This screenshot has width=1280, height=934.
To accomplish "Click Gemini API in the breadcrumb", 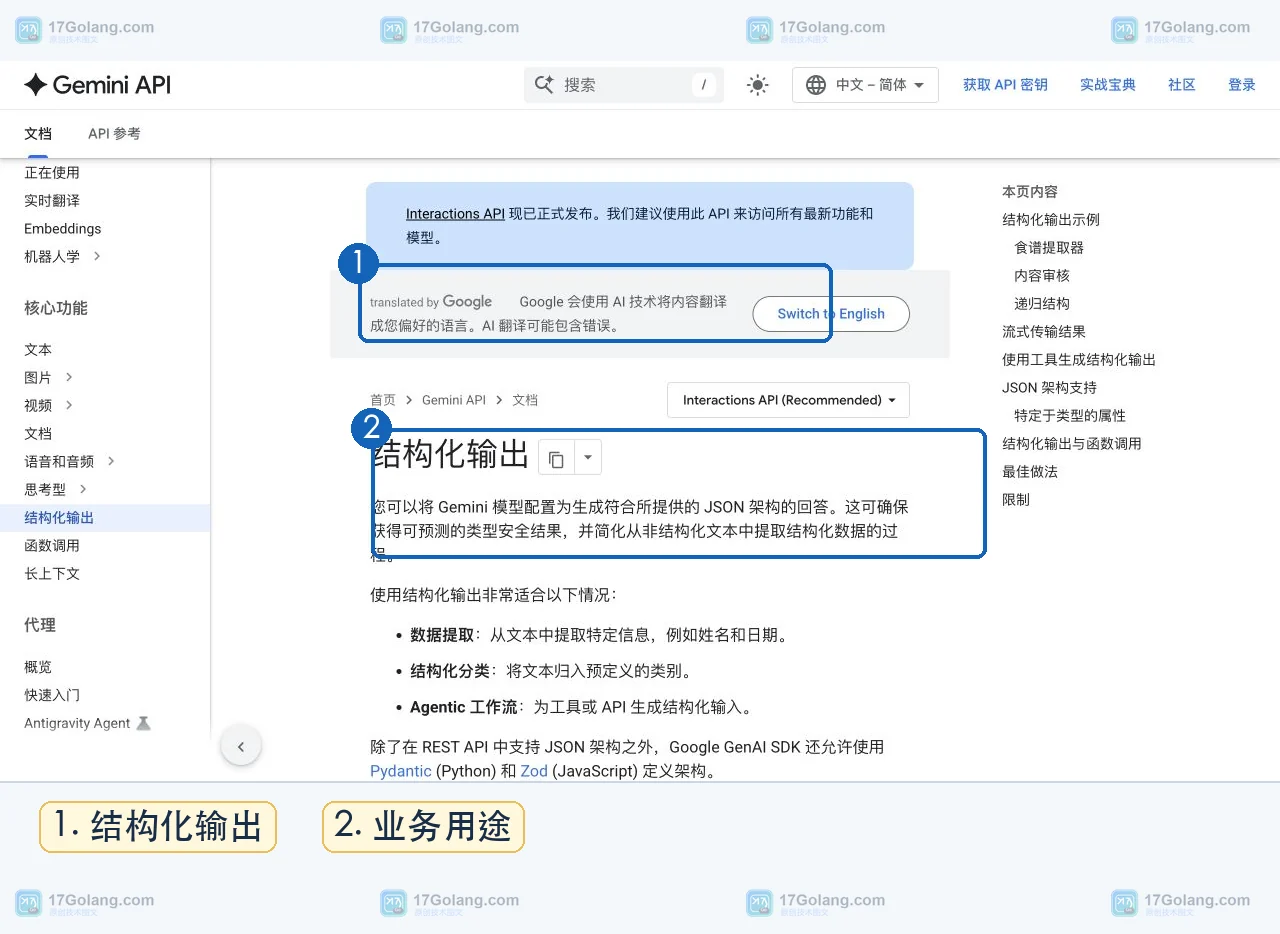I will tap(454, 400).
